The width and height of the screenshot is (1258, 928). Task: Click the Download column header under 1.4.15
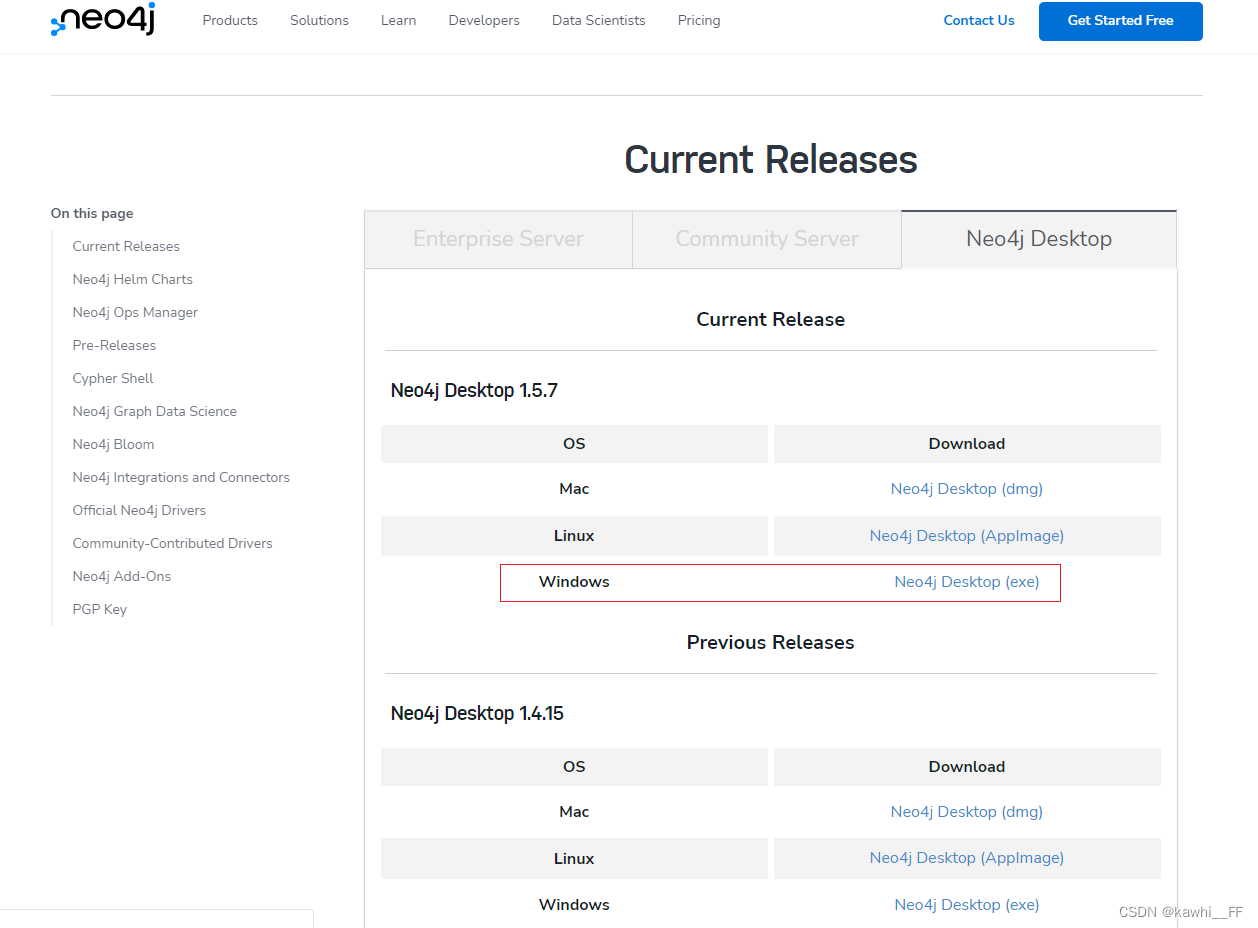tap(967, 767)
